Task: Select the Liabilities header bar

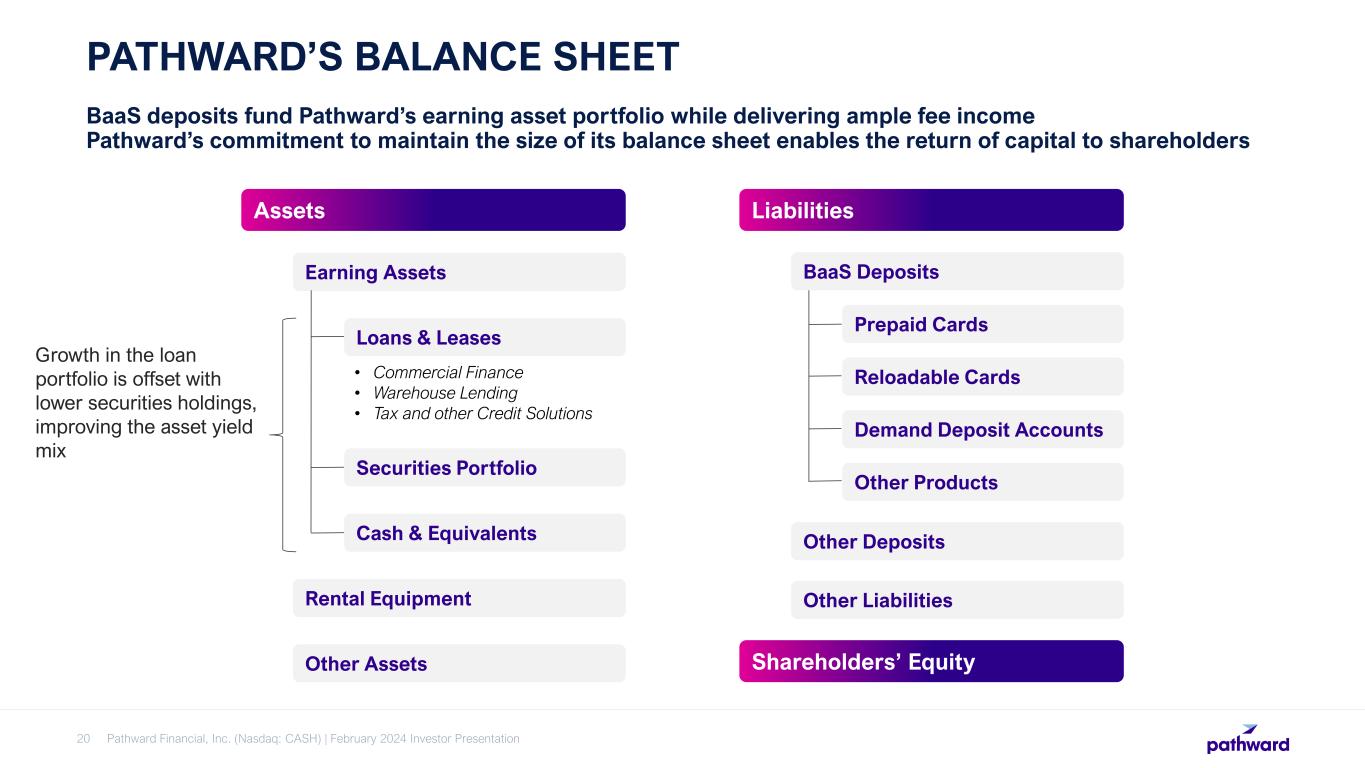Action: click(931, 210)
